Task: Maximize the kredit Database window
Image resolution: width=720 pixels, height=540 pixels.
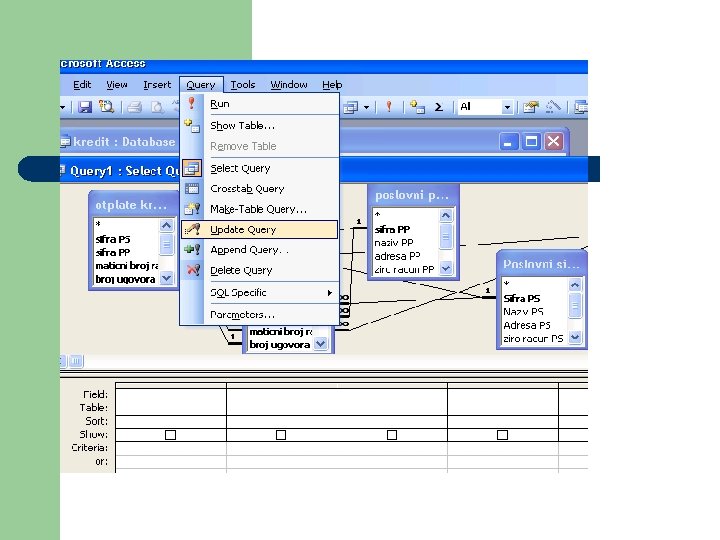Action: point(531,141)
